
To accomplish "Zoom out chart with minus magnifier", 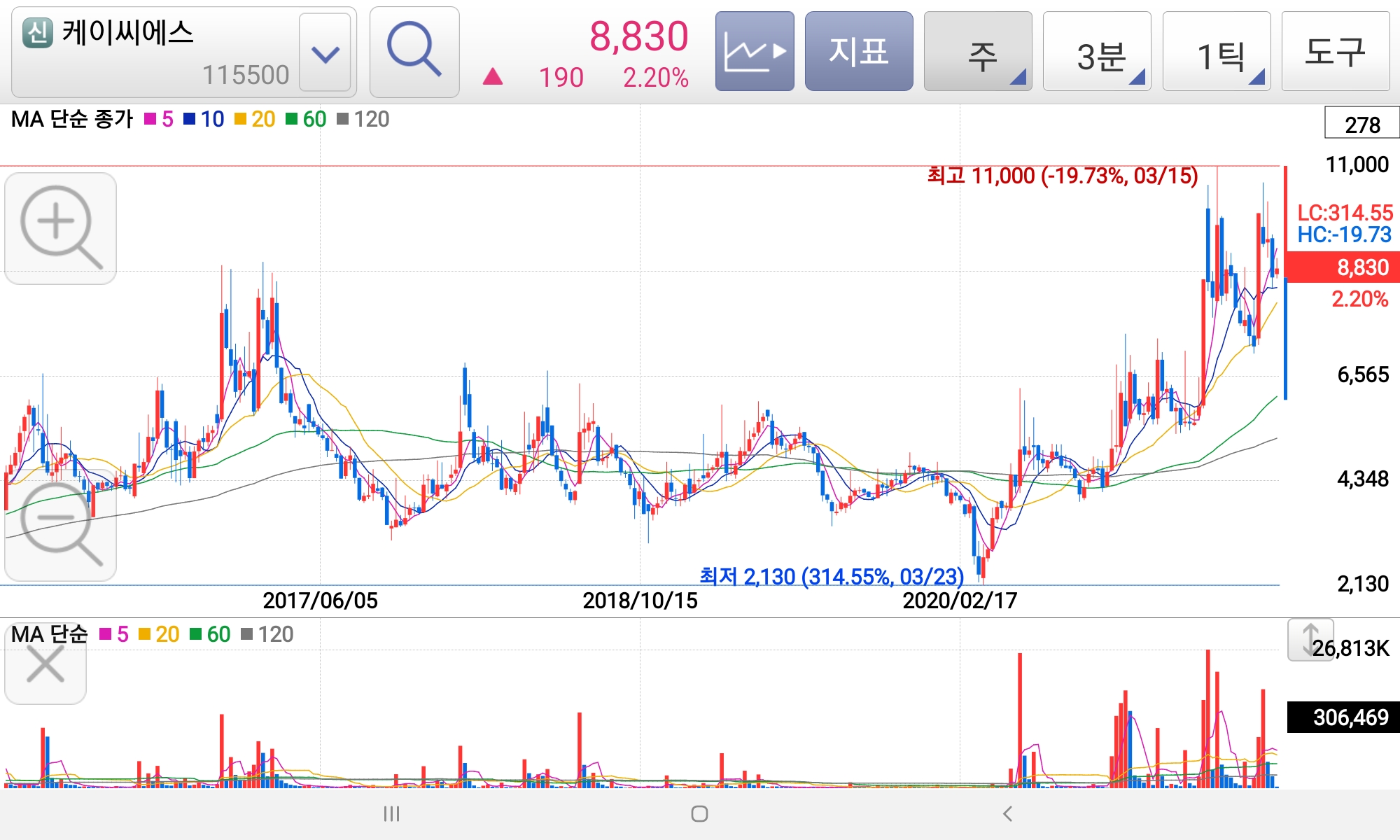I will [60, 525].
